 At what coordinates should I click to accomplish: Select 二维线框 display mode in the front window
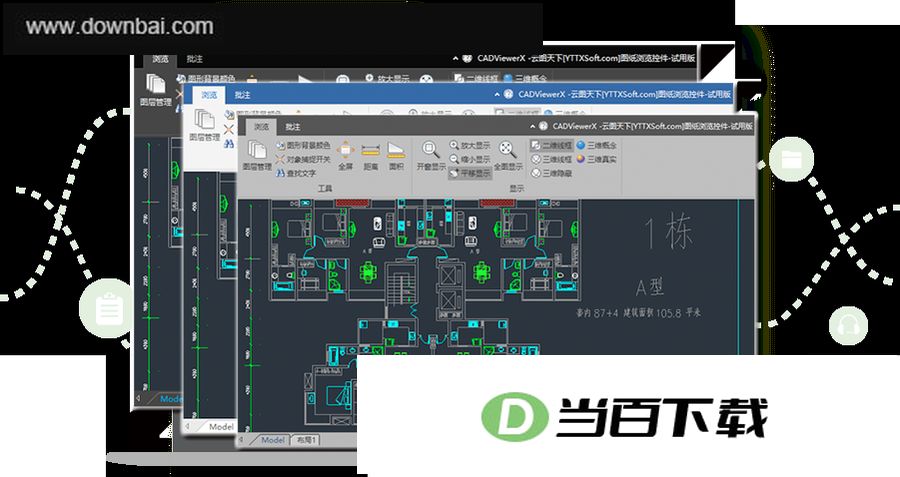[x=552, y=145]
